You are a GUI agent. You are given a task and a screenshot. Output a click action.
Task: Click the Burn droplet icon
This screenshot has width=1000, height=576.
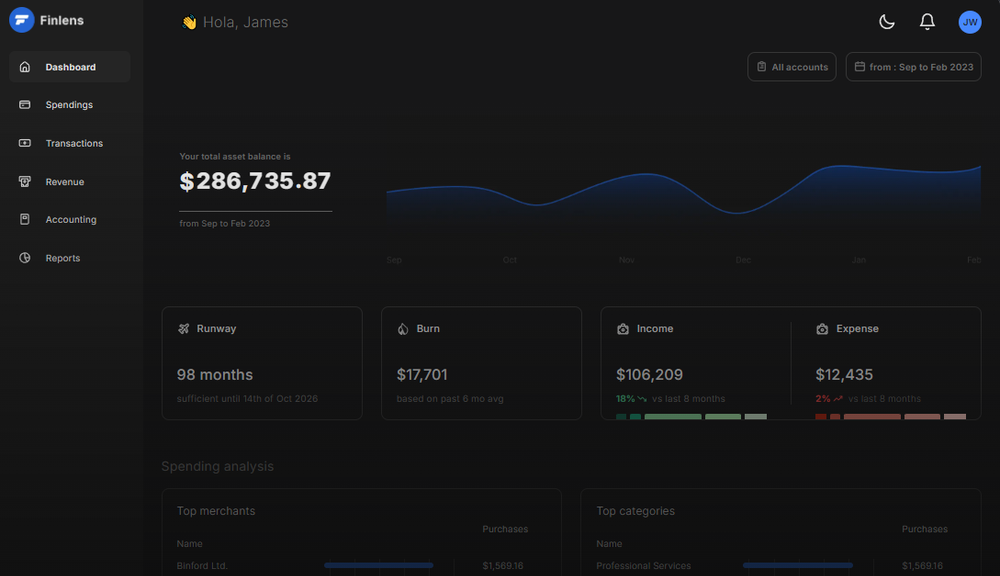[402, 328]
